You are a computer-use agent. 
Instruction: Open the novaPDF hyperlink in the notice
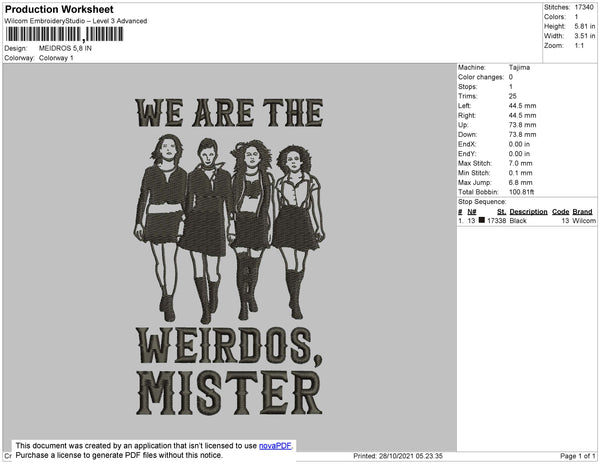275,446
